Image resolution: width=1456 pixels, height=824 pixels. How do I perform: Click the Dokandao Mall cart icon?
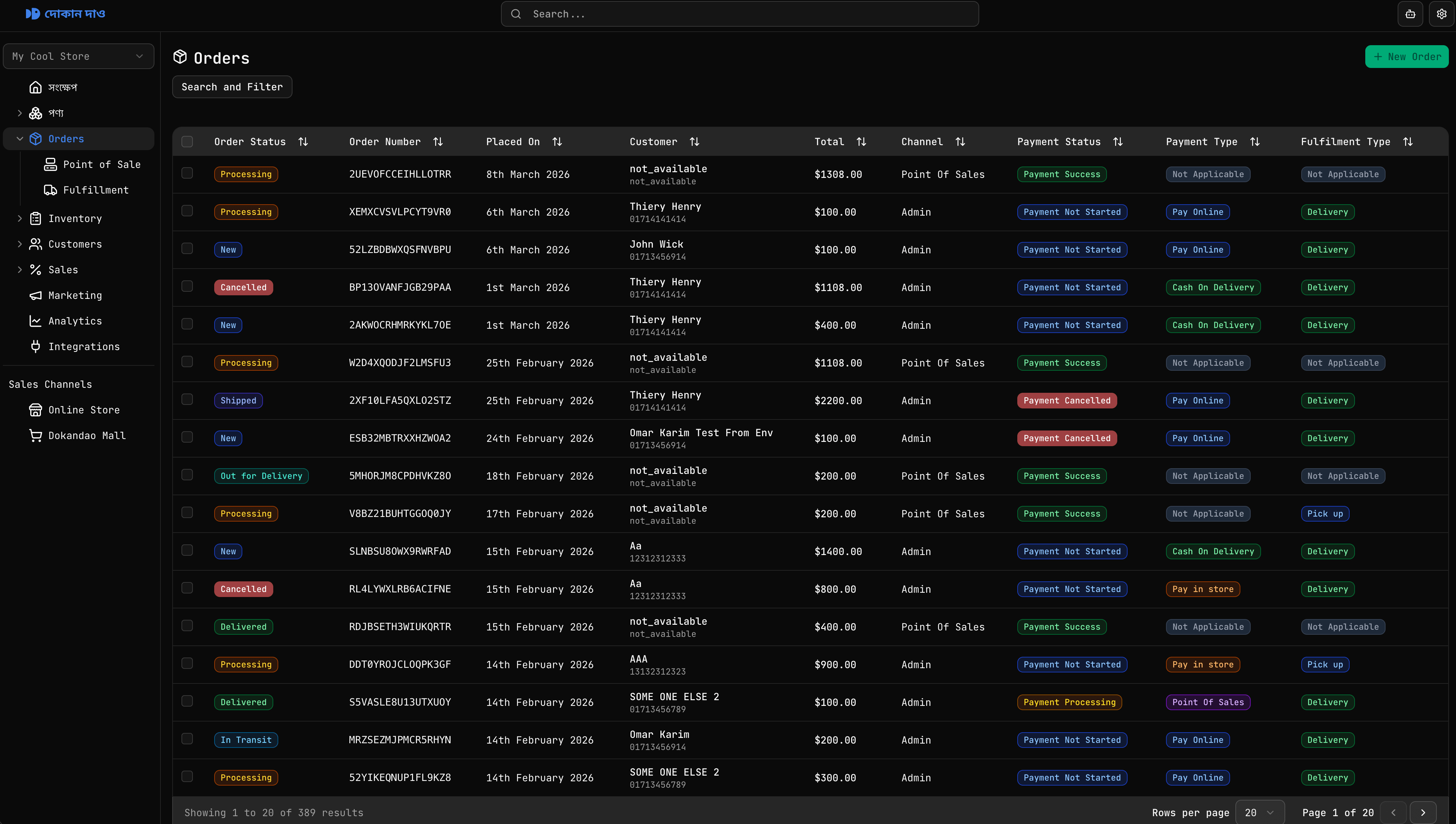tap(35, 435)
